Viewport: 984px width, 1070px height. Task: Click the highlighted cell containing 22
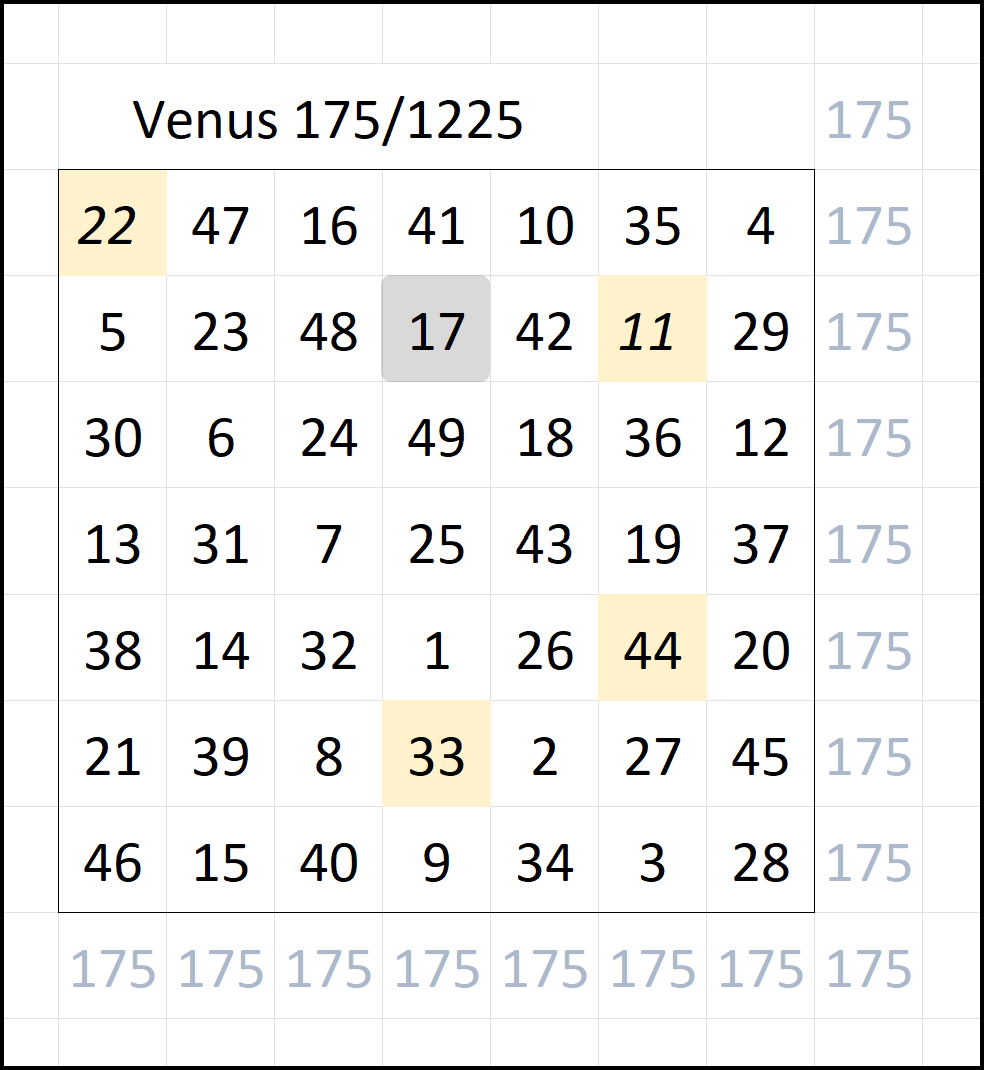tap(112, 224)
